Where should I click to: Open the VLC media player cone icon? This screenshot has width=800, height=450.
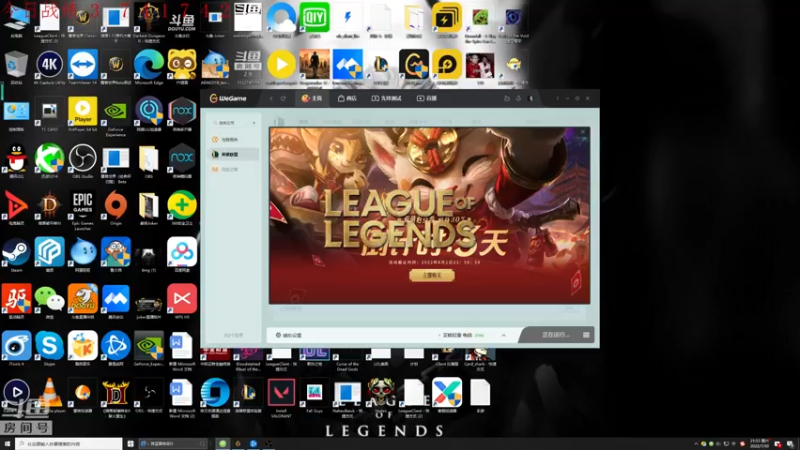pos(49,393)
